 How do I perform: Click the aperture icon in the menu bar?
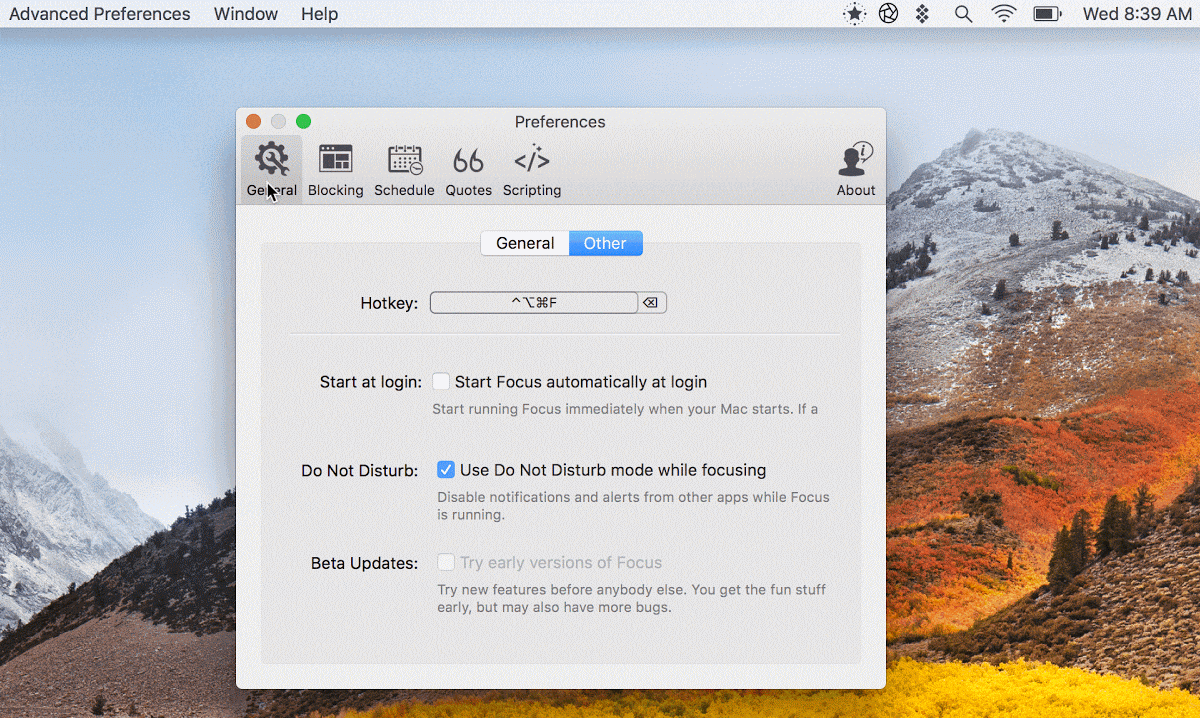[888, 14]
